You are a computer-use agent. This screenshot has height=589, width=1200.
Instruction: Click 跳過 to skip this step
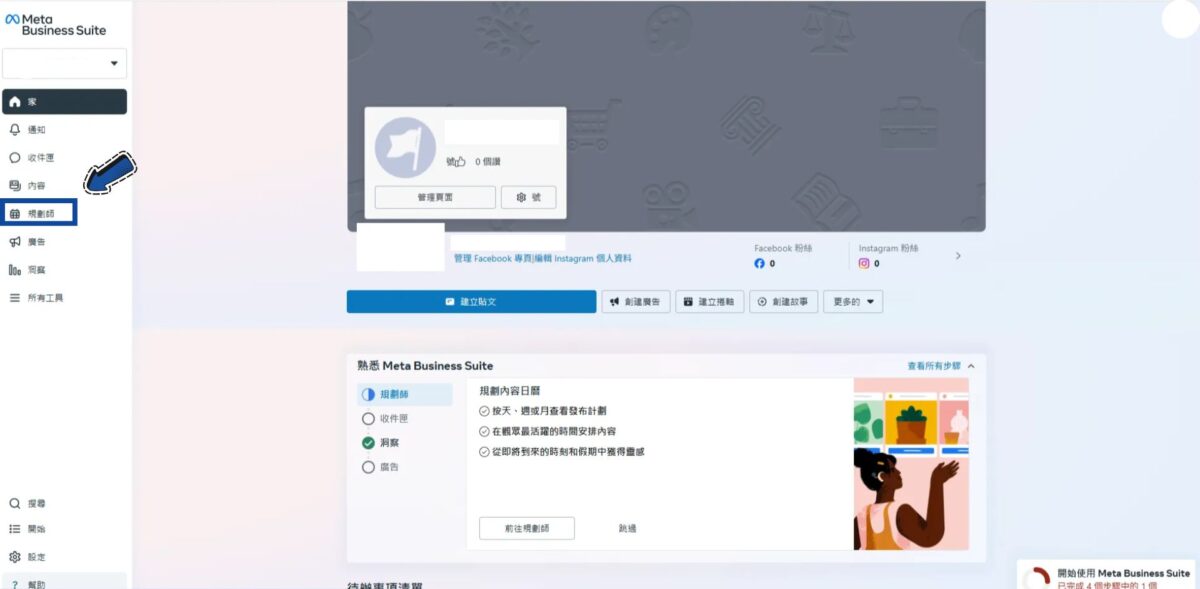628,528
